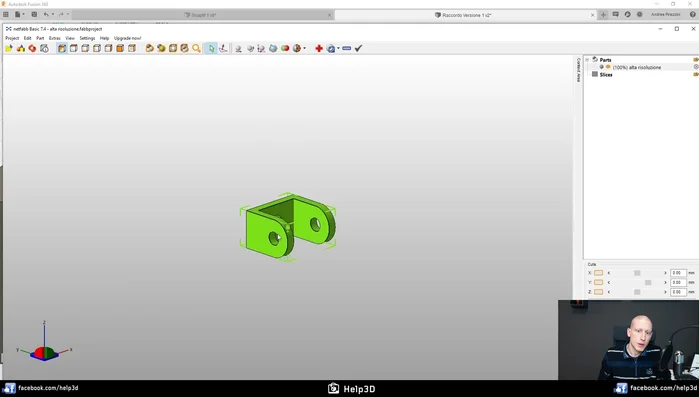Screen dimensions: 699x397
Task: Increase X cut with right arrow
Action: [x=666, y=273]
